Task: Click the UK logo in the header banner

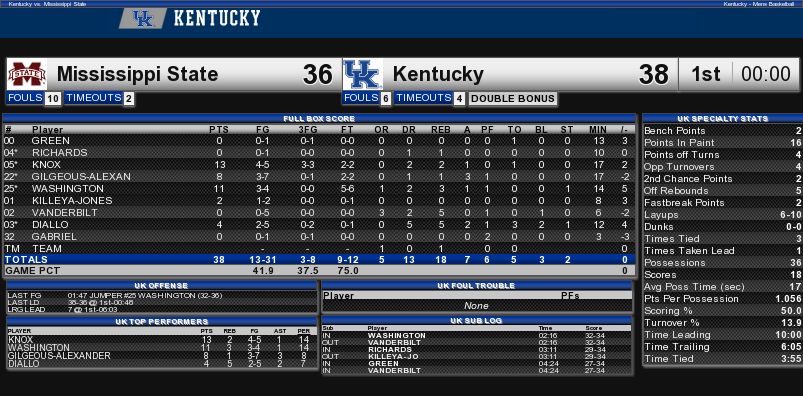Action: (142, 19)
